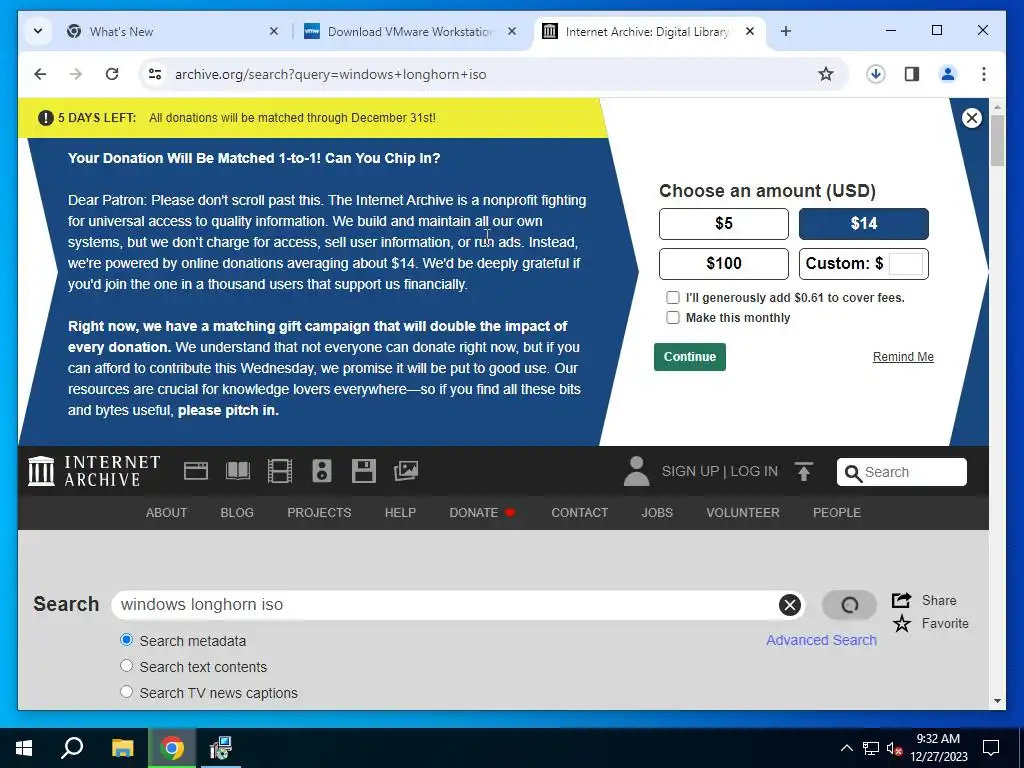Reload the archive.org page
The width and height of the screenshot is (1024, 768).
coord(112,74)
